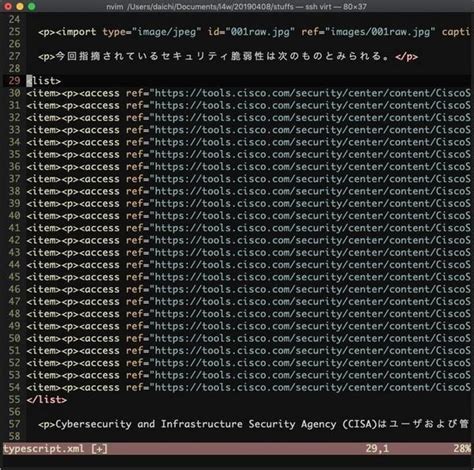This screenshot has height=470, width=474.
Task: Click the item on line 45
Action: click(248, 277)
